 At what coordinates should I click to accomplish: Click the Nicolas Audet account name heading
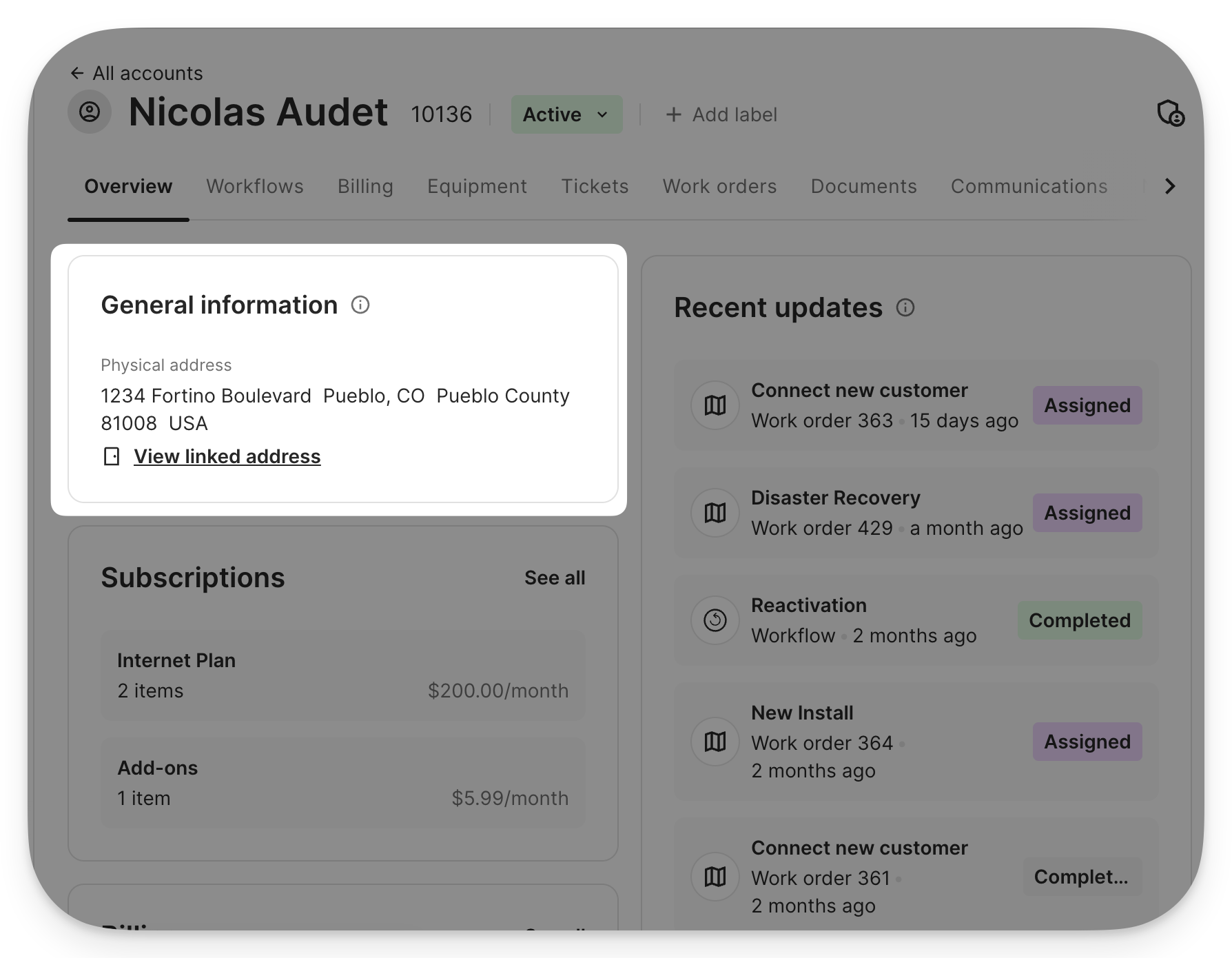coord(258,112)
